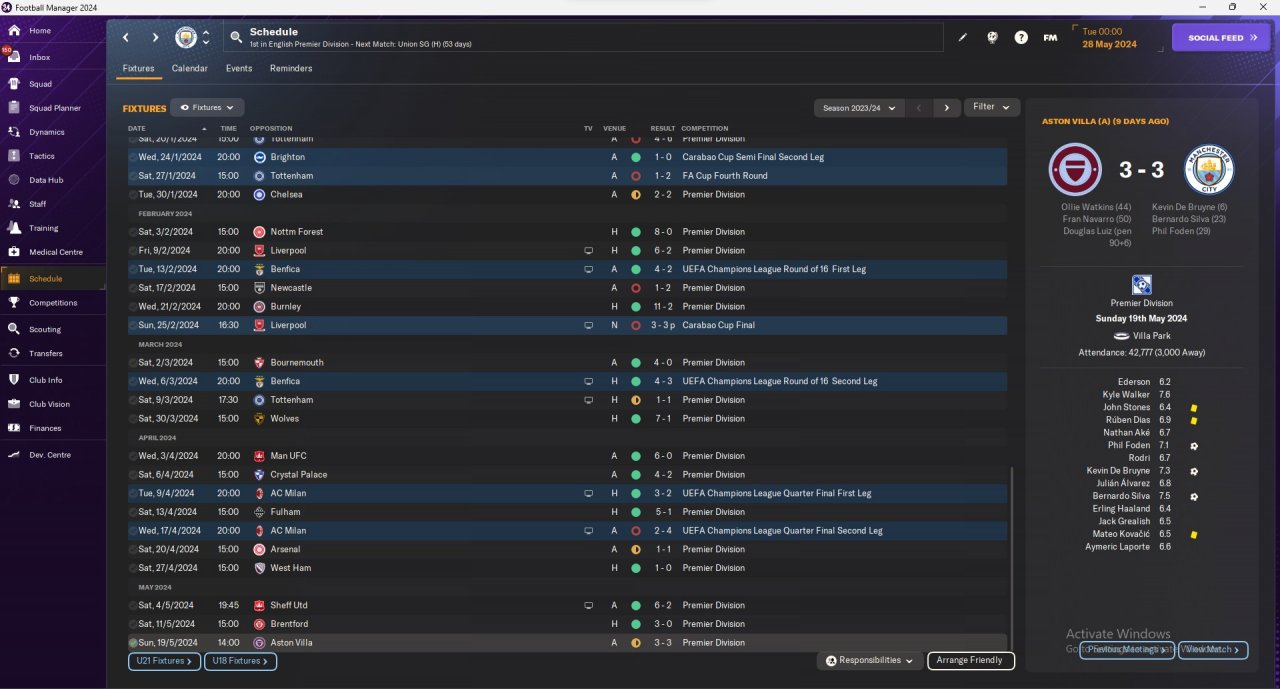Viewport: 1280px width, 689px height.
Task: Toggle the AC Milan 9/4/2024 row marker
Action: (x=133, y=493)
